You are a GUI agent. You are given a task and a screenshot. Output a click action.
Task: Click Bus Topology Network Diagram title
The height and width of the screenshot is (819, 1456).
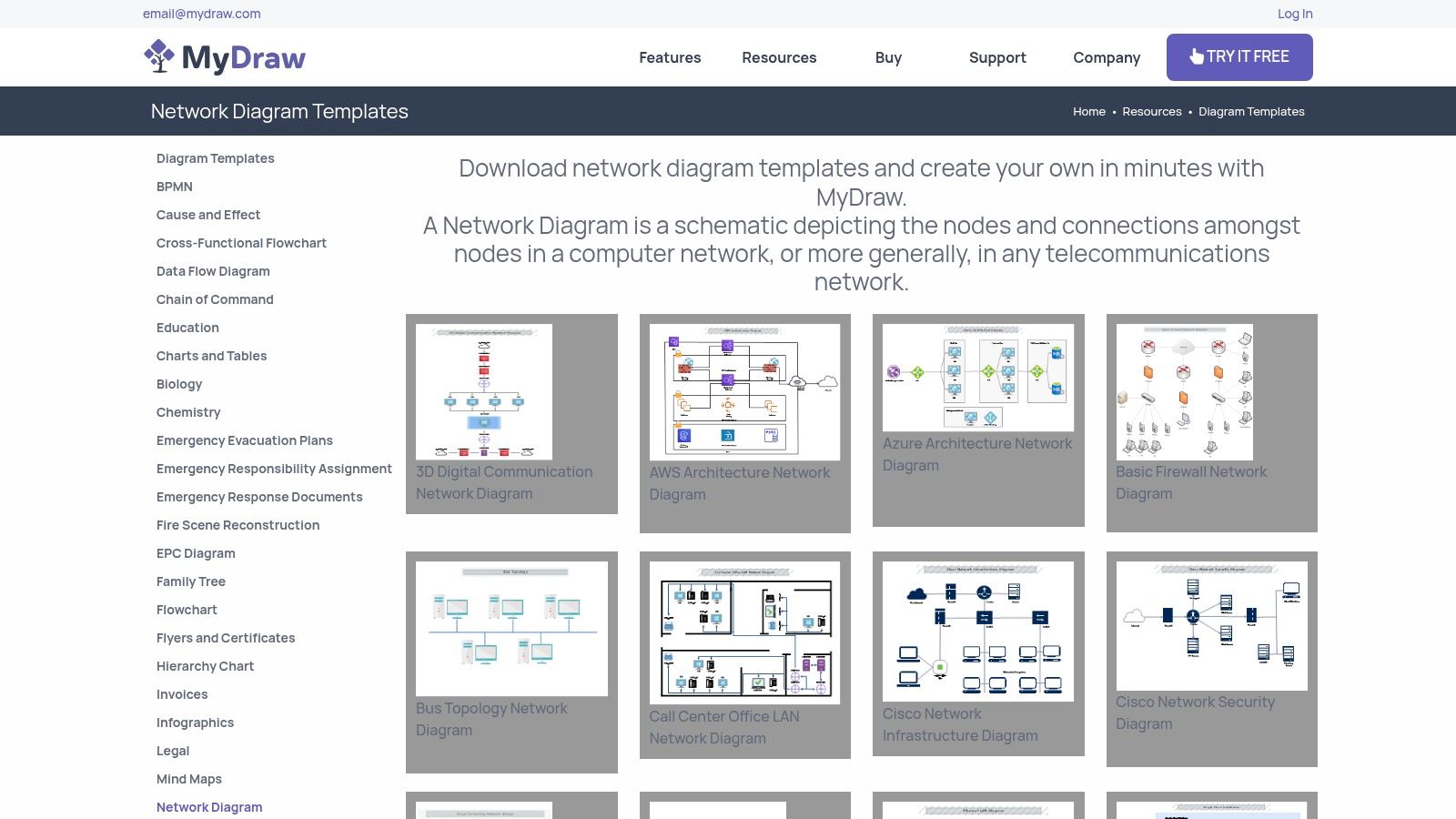tap(491, 719)
